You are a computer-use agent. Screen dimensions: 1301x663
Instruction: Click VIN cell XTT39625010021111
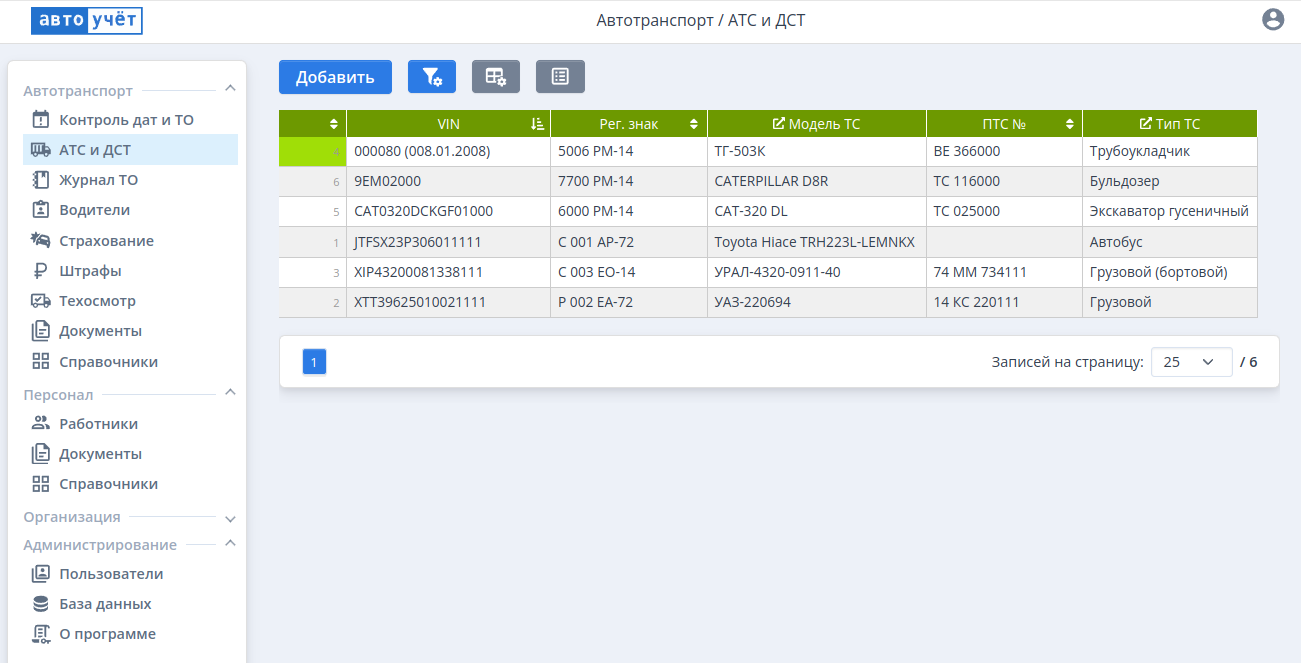pyautogui.click(x=448, y=302)
